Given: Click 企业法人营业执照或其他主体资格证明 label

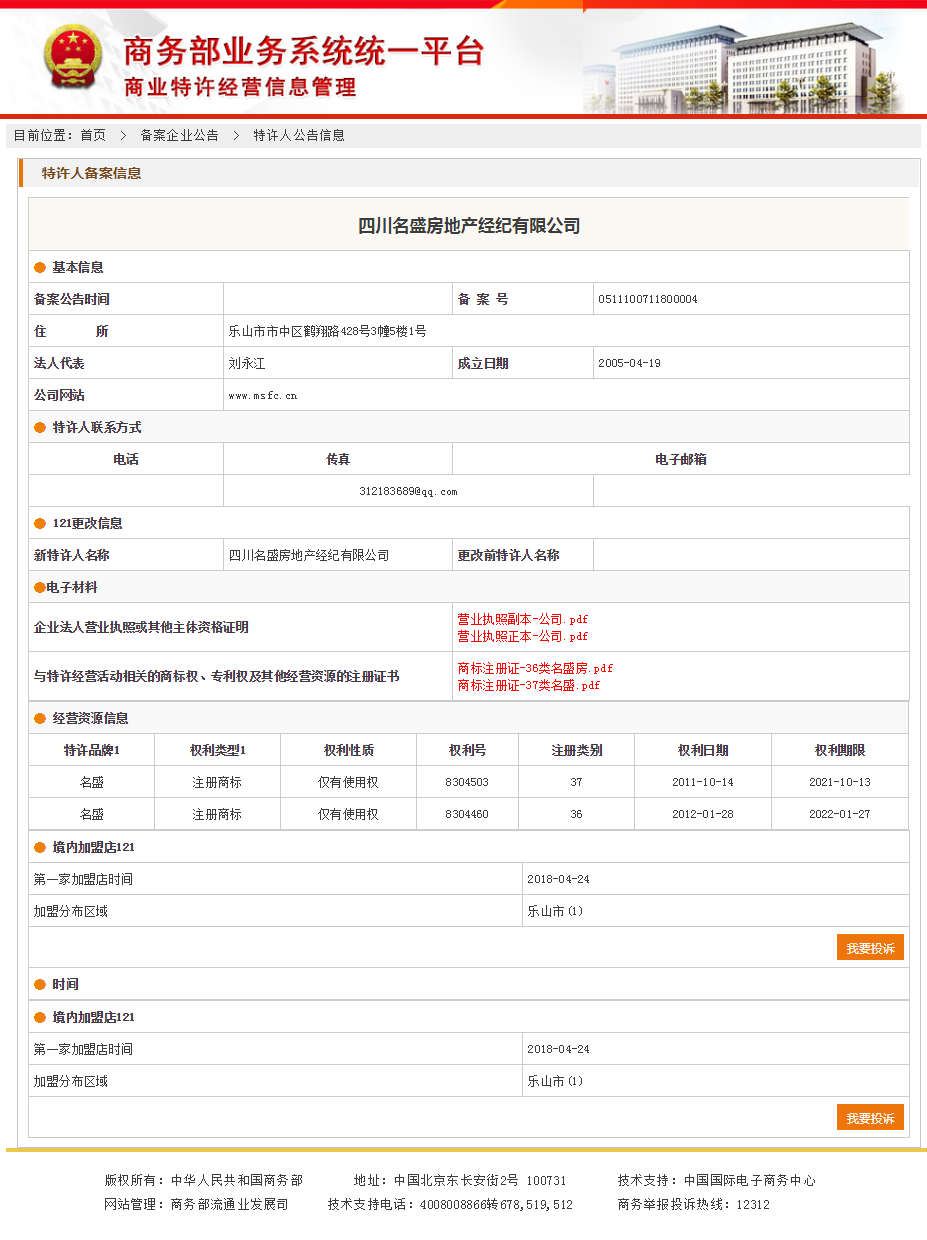Looking at the screenshot, I should (x=141, y=627).
